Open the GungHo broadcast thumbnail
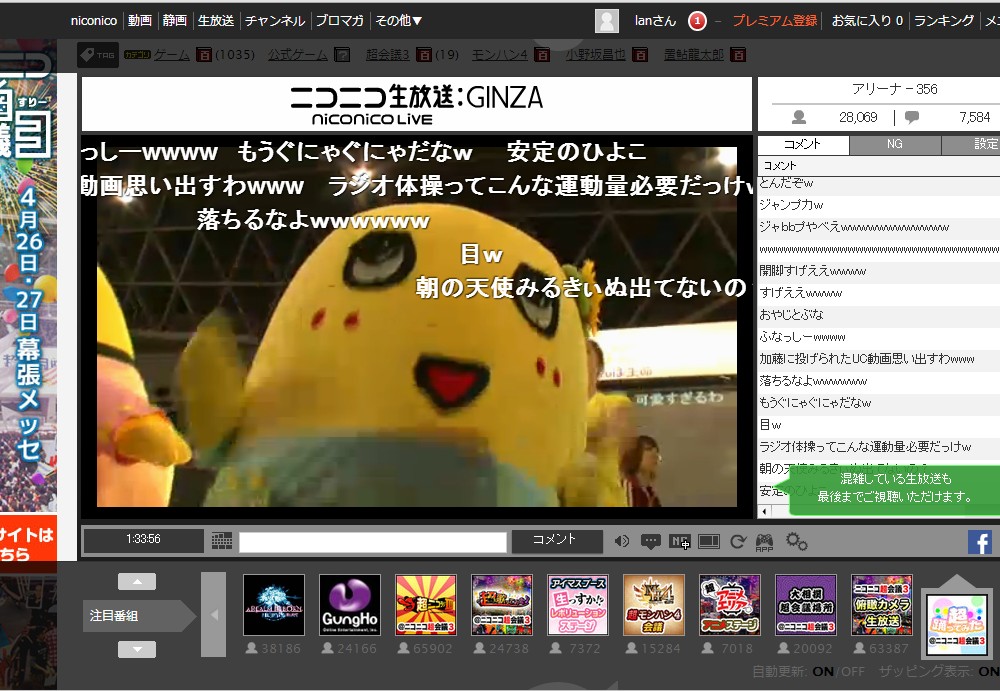This screenshot has height=691, width=1000. coord(350,605)
